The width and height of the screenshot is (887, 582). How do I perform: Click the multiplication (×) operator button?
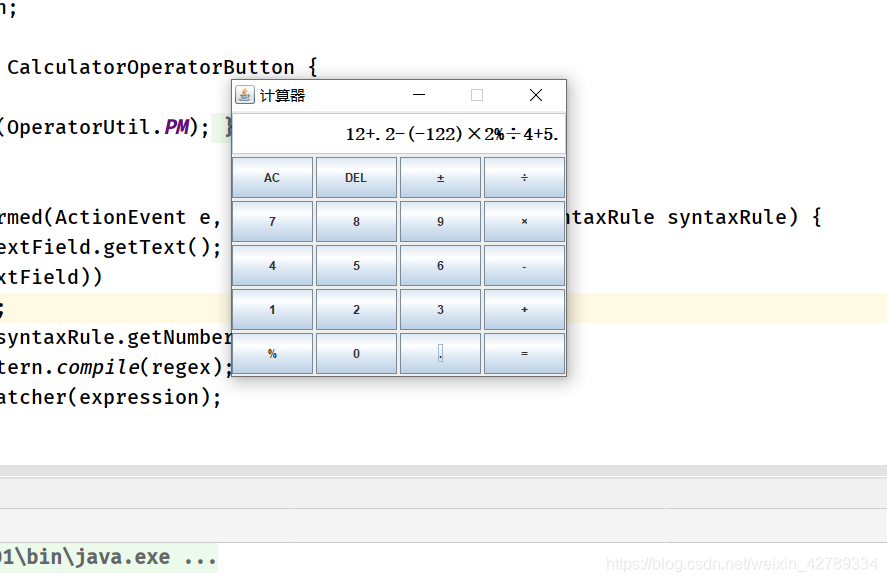pyautogui.click(x=524, y=222)
